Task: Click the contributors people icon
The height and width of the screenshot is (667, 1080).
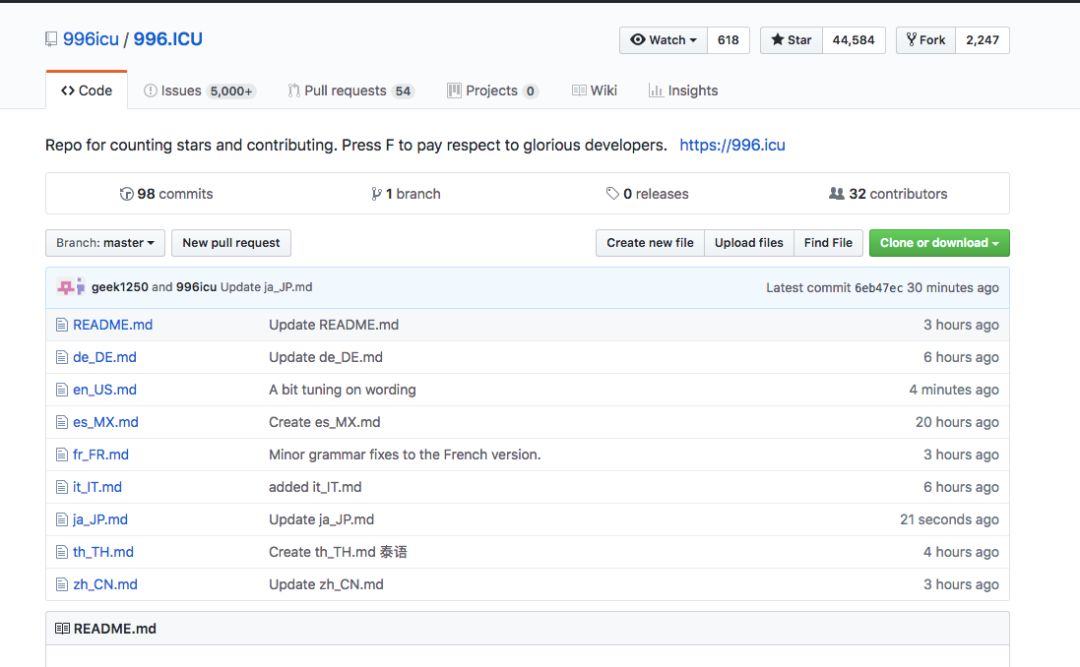Action: pyautogui.click(x=837, y=194)
